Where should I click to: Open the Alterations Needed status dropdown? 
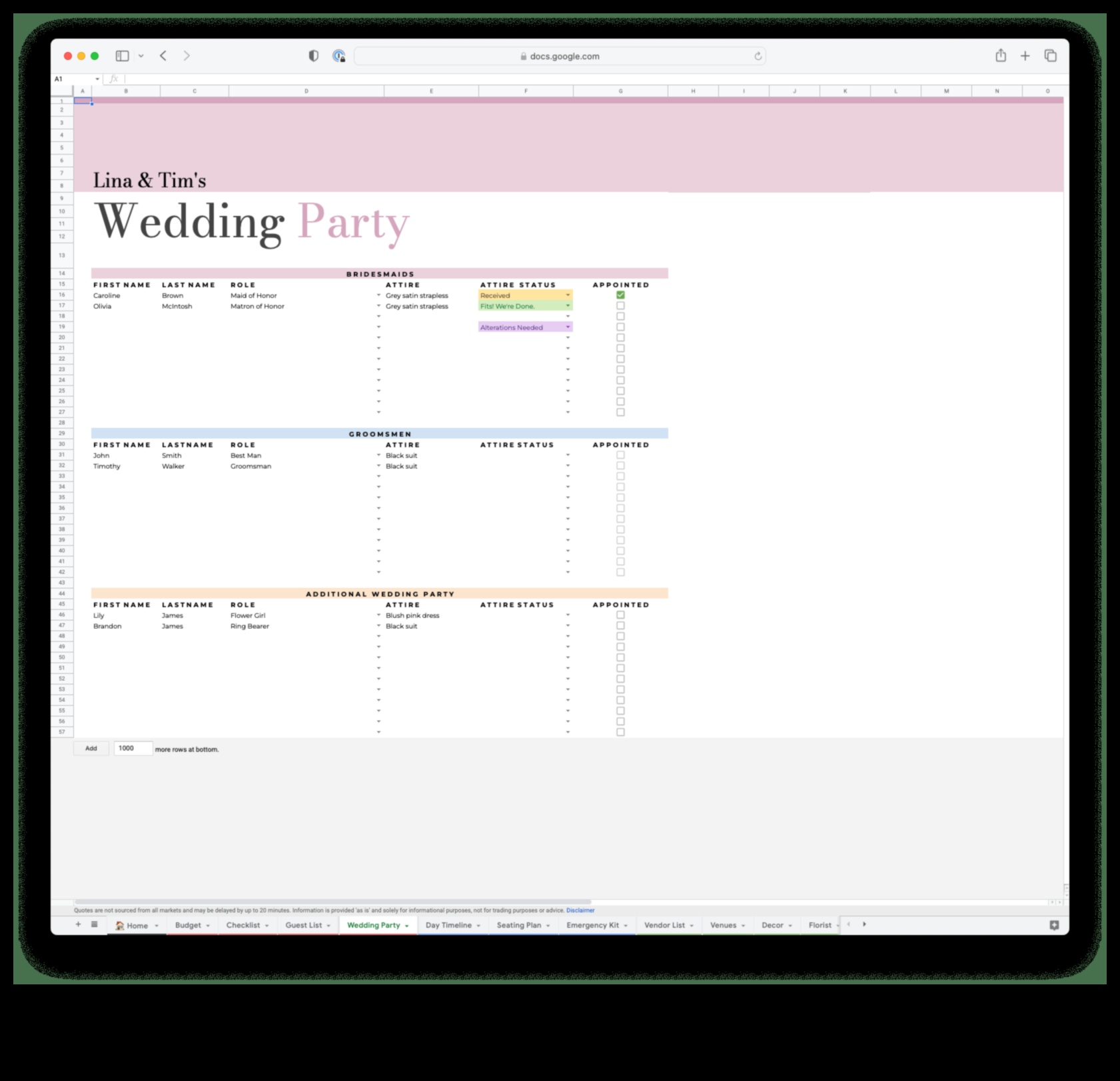(568, 327)
